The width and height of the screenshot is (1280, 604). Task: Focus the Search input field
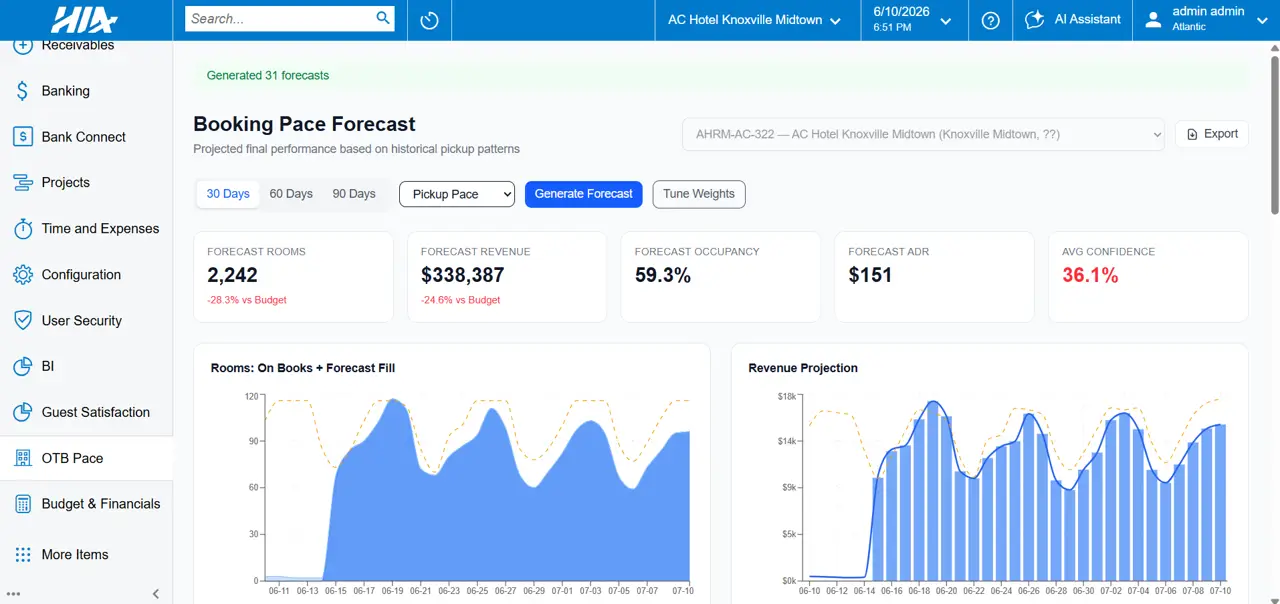tap(280, 18)
